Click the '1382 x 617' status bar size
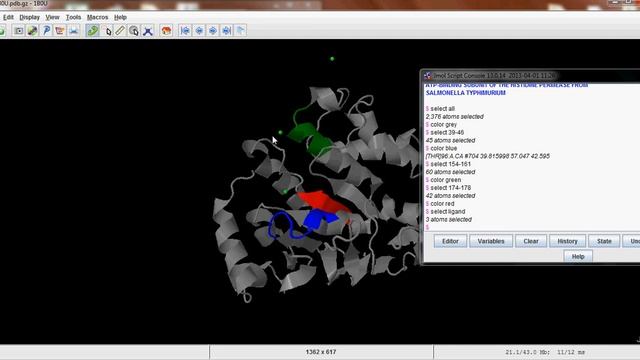Viewport: 640px width, 360px height. (x=321, y=351)
